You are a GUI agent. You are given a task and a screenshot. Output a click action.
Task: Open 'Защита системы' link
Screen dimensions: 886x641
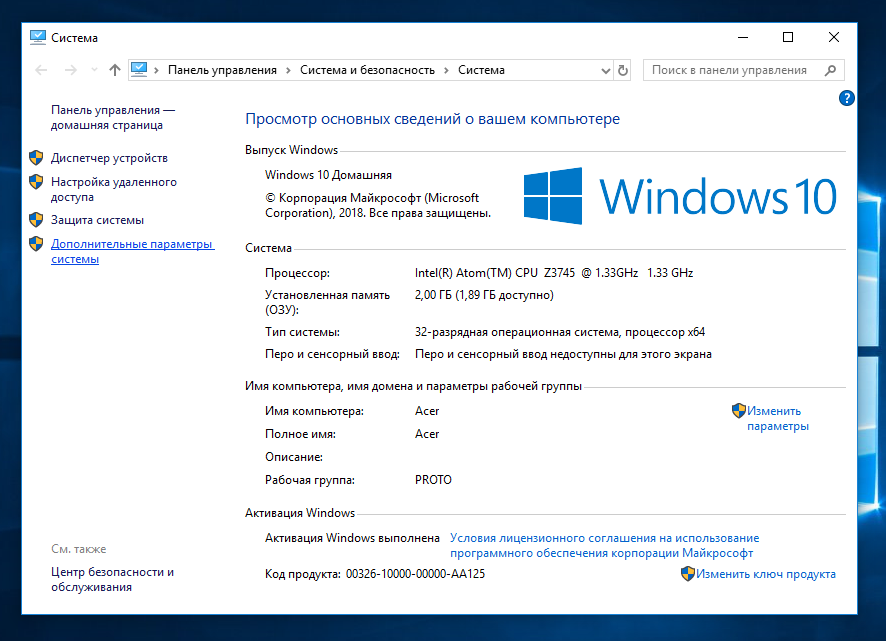pos(97,220)
